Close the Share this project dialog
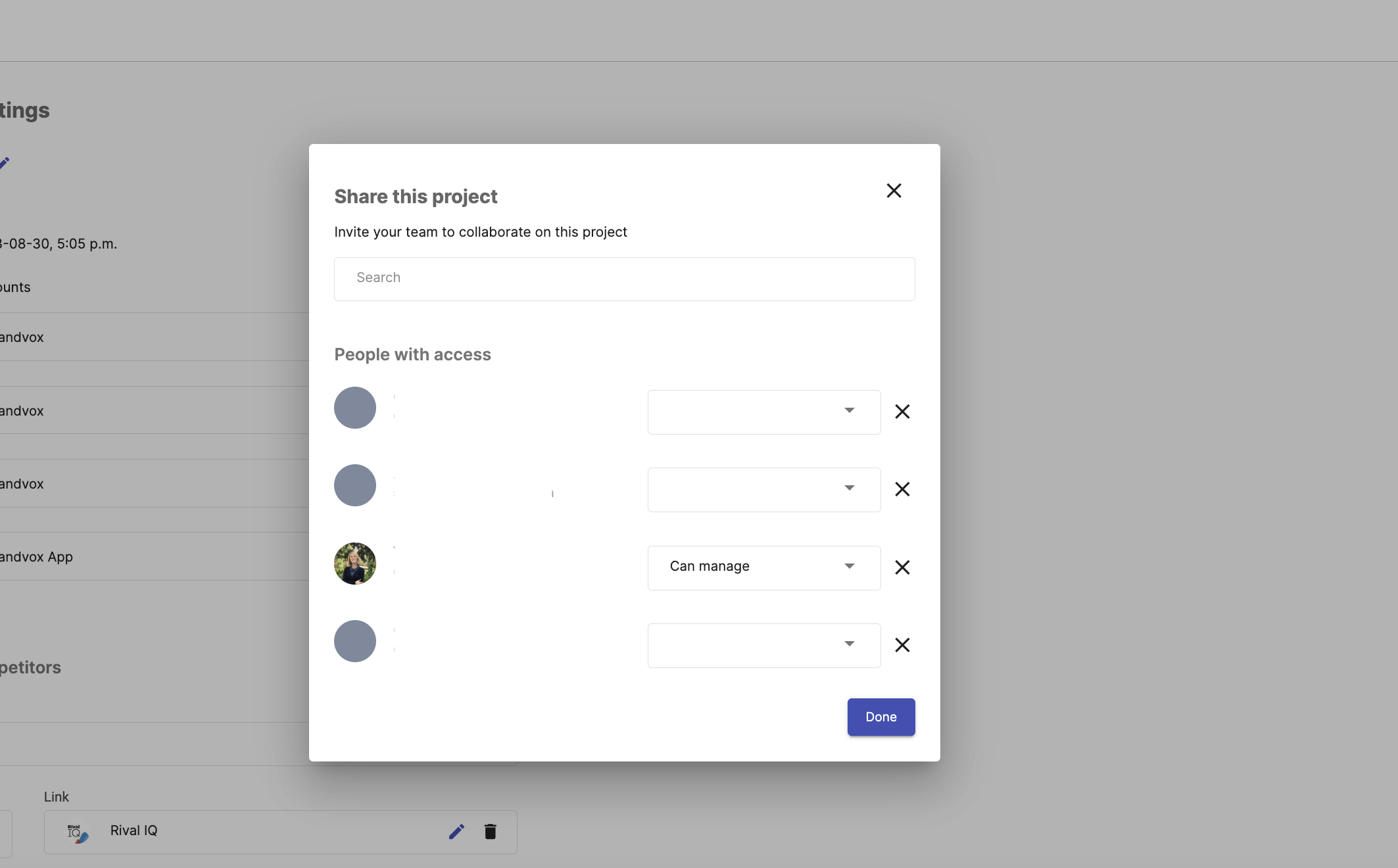Viewport: 1398px width, 868px height. click(x=894, y=191)
